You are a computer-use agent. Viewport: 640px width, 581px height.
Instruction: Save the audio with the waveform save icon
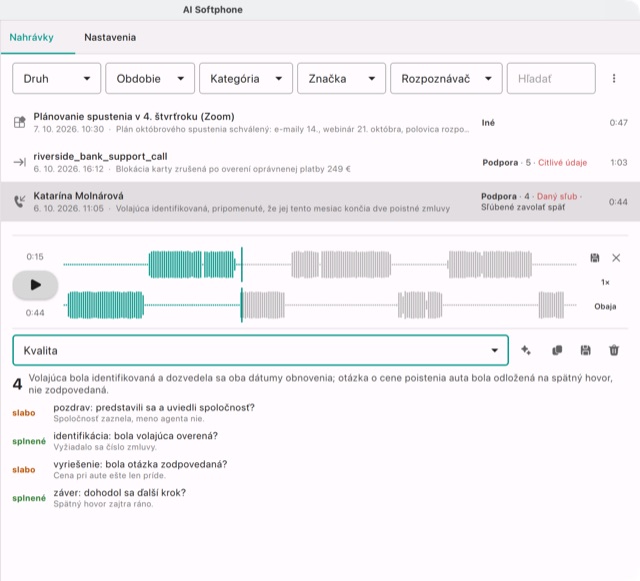click(595, 258)
